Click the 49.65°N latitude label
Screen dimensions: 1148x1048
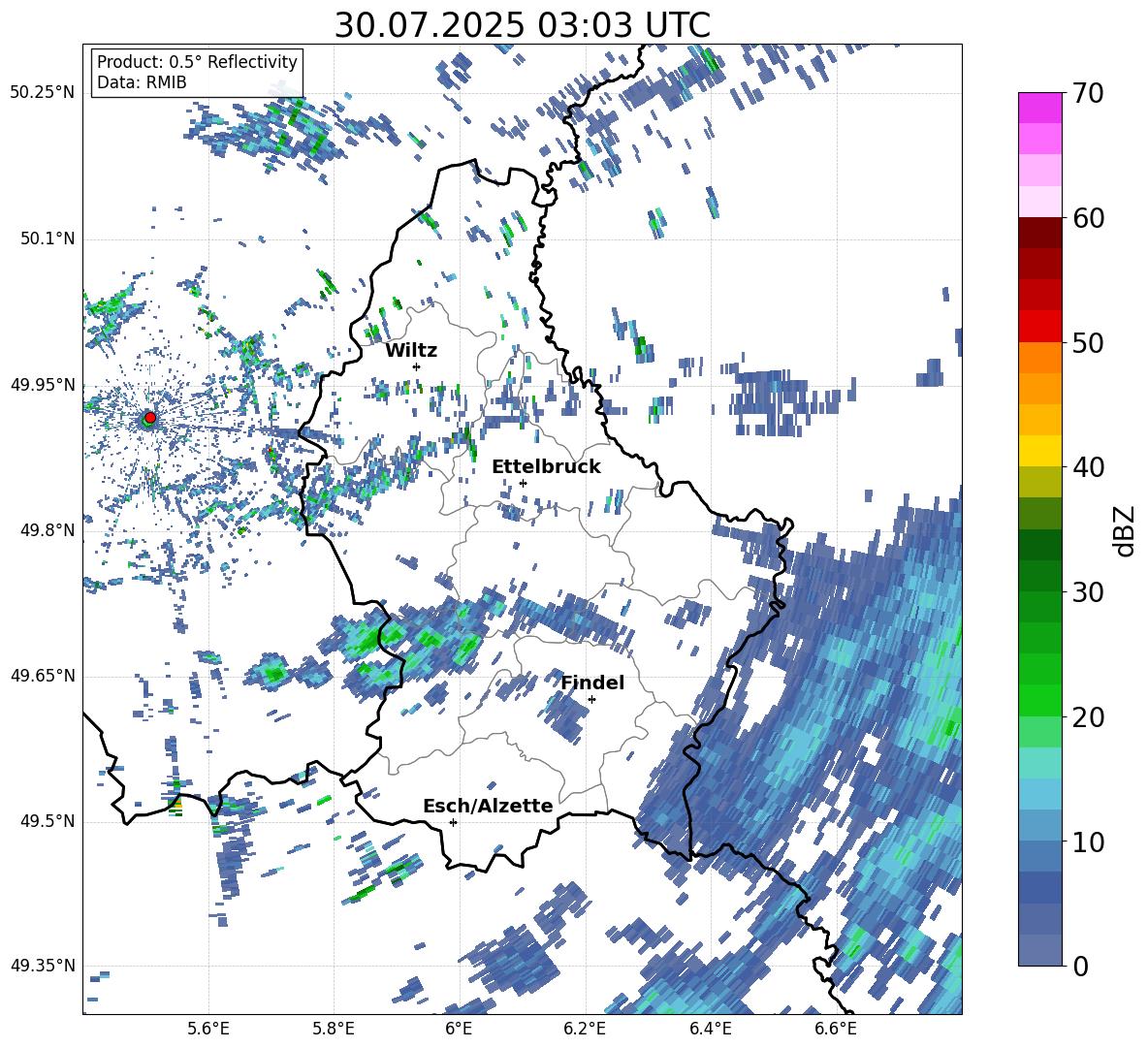coord(43,676)
